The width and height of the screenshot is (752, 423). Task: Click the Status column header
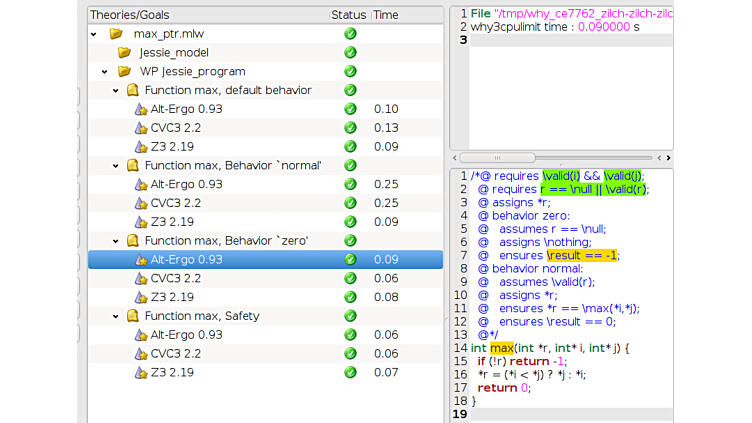349,15
